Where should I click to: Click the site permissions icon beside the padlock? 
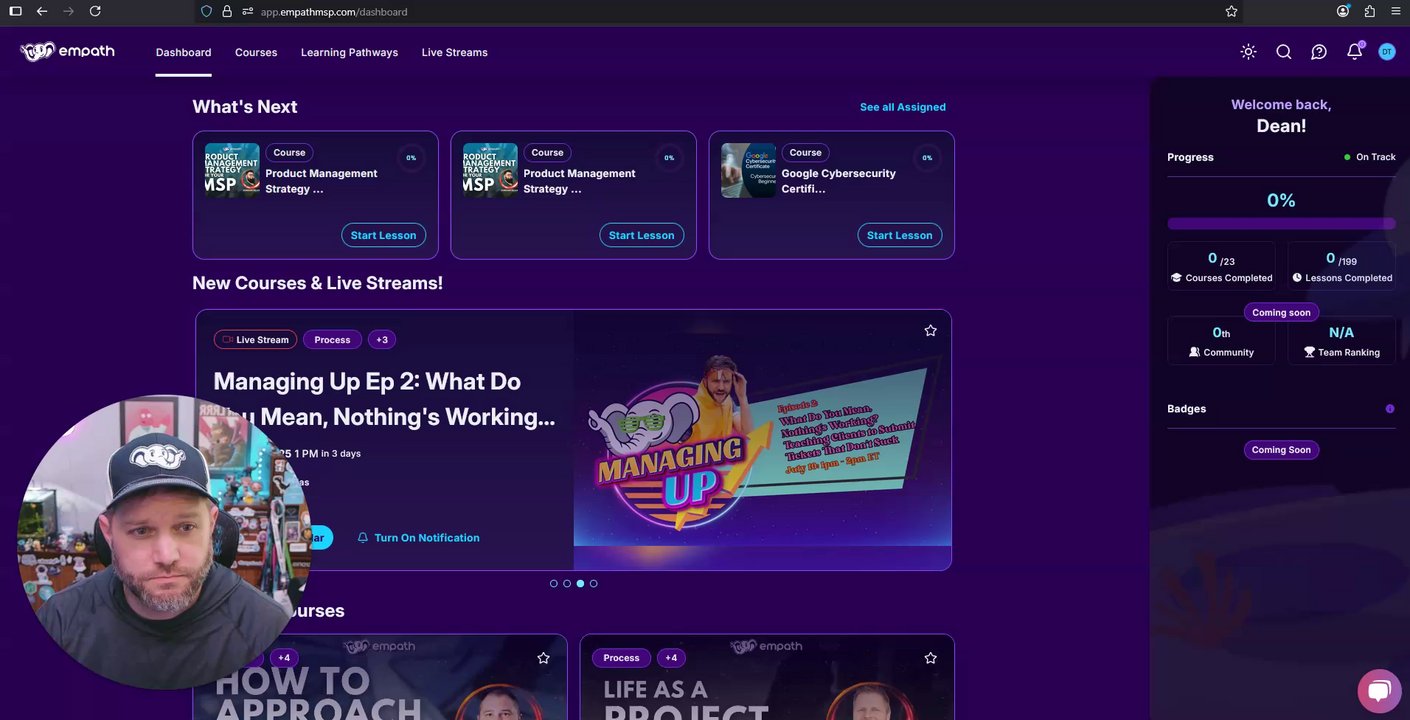click(247, 11)
